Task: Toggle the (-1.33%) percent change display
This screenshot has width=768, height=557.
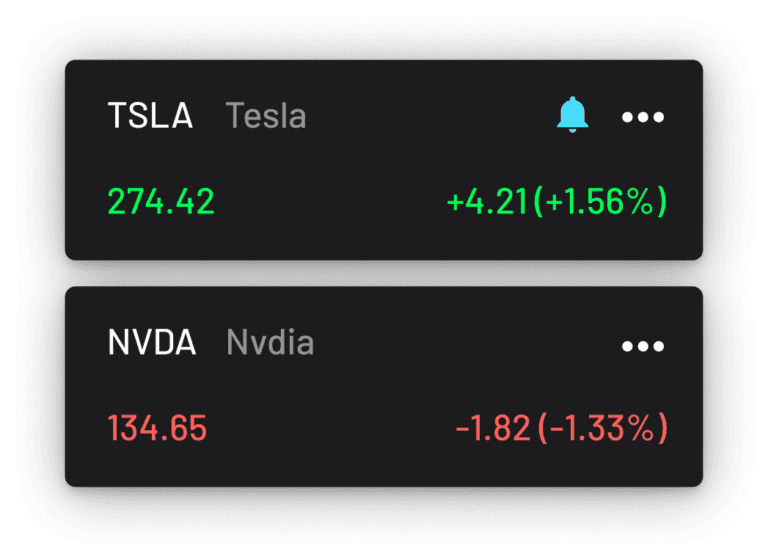Action: 603,428
